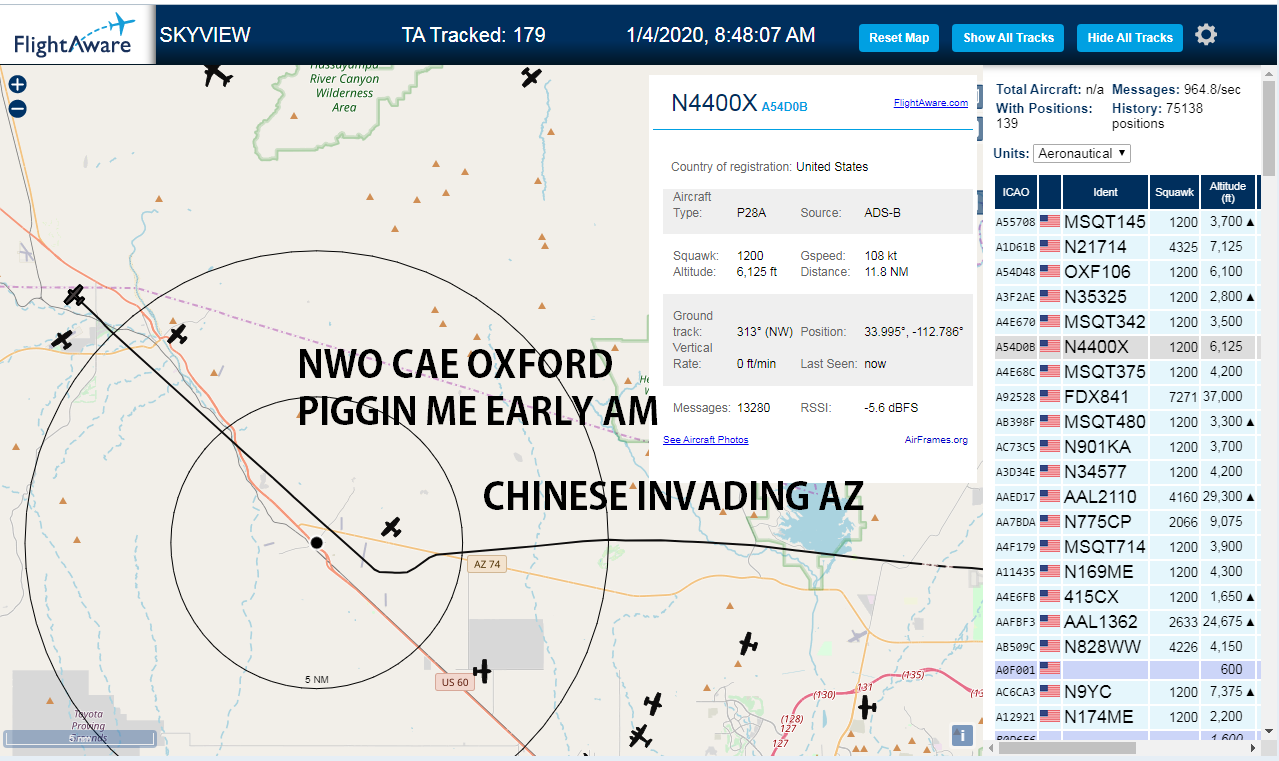Select N901KA aircraft row
This screenshot has height=761, width=1279.
coord(1126,447)
